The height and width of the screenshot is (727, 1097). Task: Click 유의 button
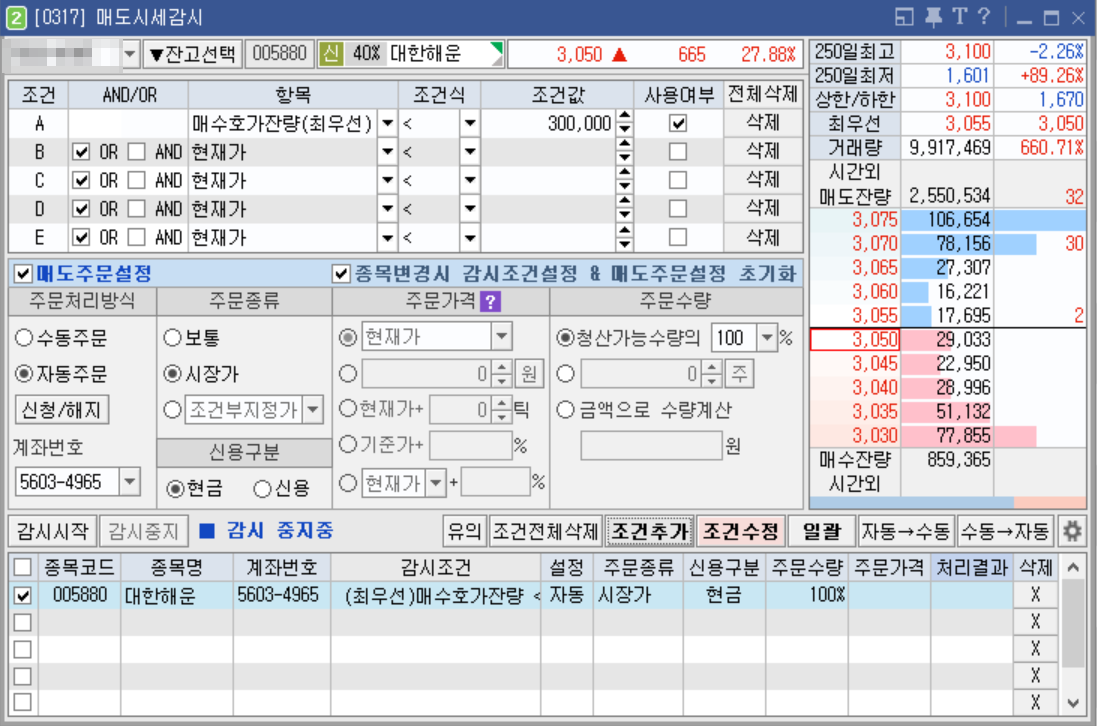tap(465, 531)
